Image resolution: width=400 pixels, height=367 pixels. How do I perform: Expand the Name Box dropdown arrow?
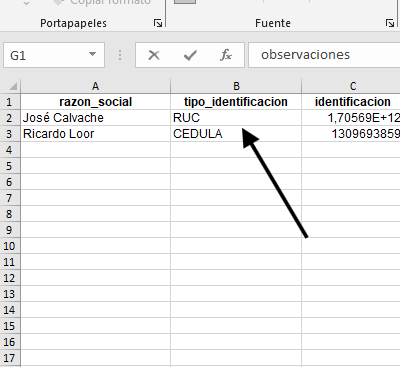click(x=92, y=55)
